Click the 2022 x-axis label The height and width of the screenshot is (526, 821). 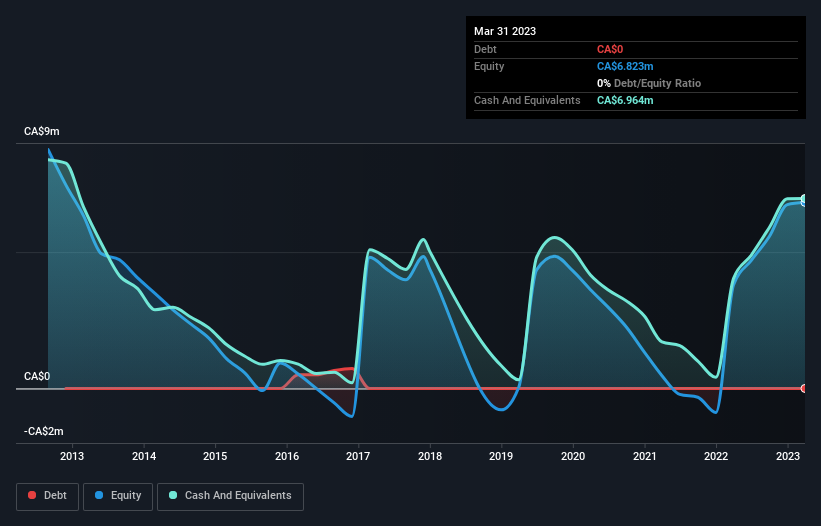(716, 456)
